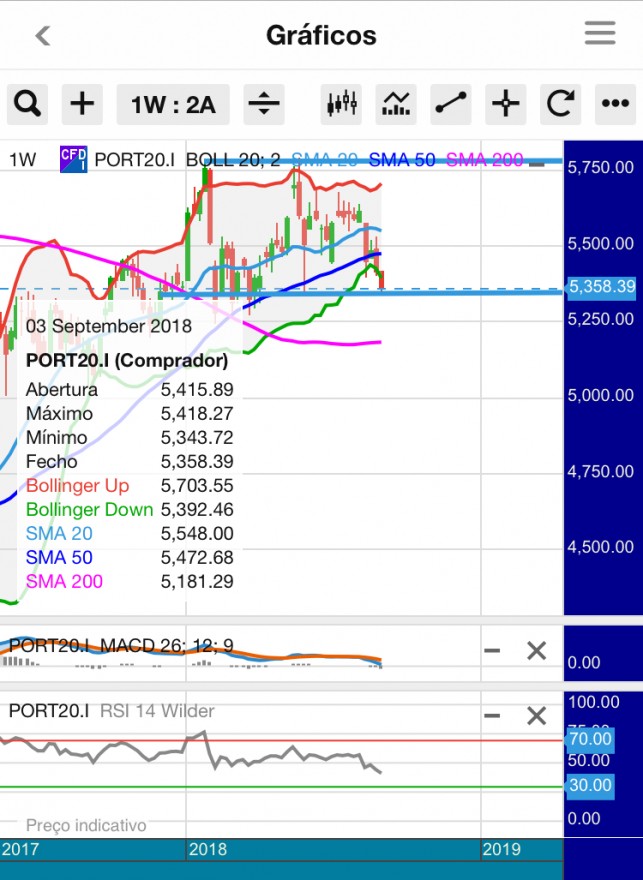The height and width of the screenshot is (880, 643).
Task: Tap the 1W interval label on chart
Action: [22, 160]
